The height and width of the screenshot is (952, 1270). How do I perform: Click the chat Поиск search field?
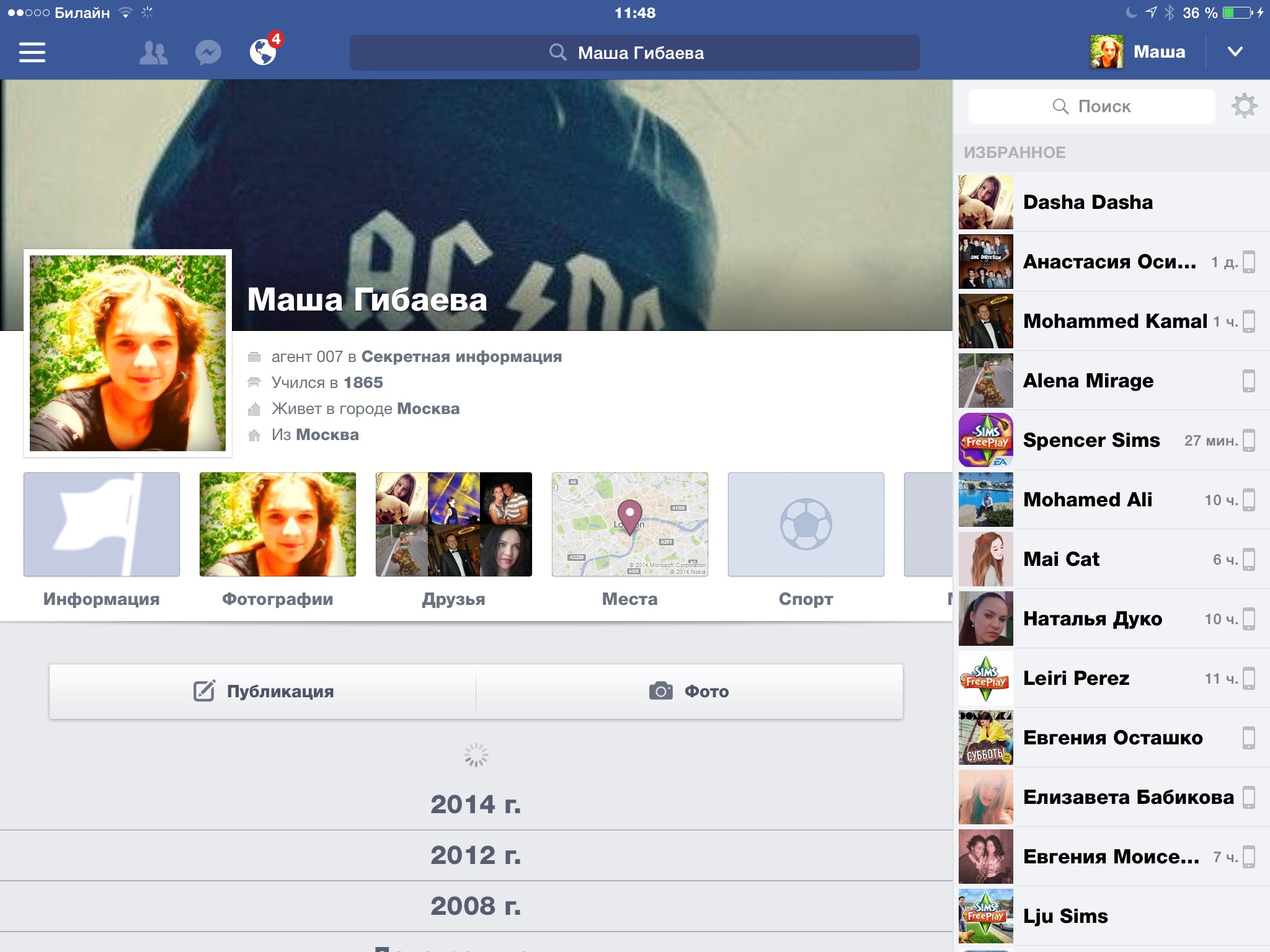(x=1091, y=107)
